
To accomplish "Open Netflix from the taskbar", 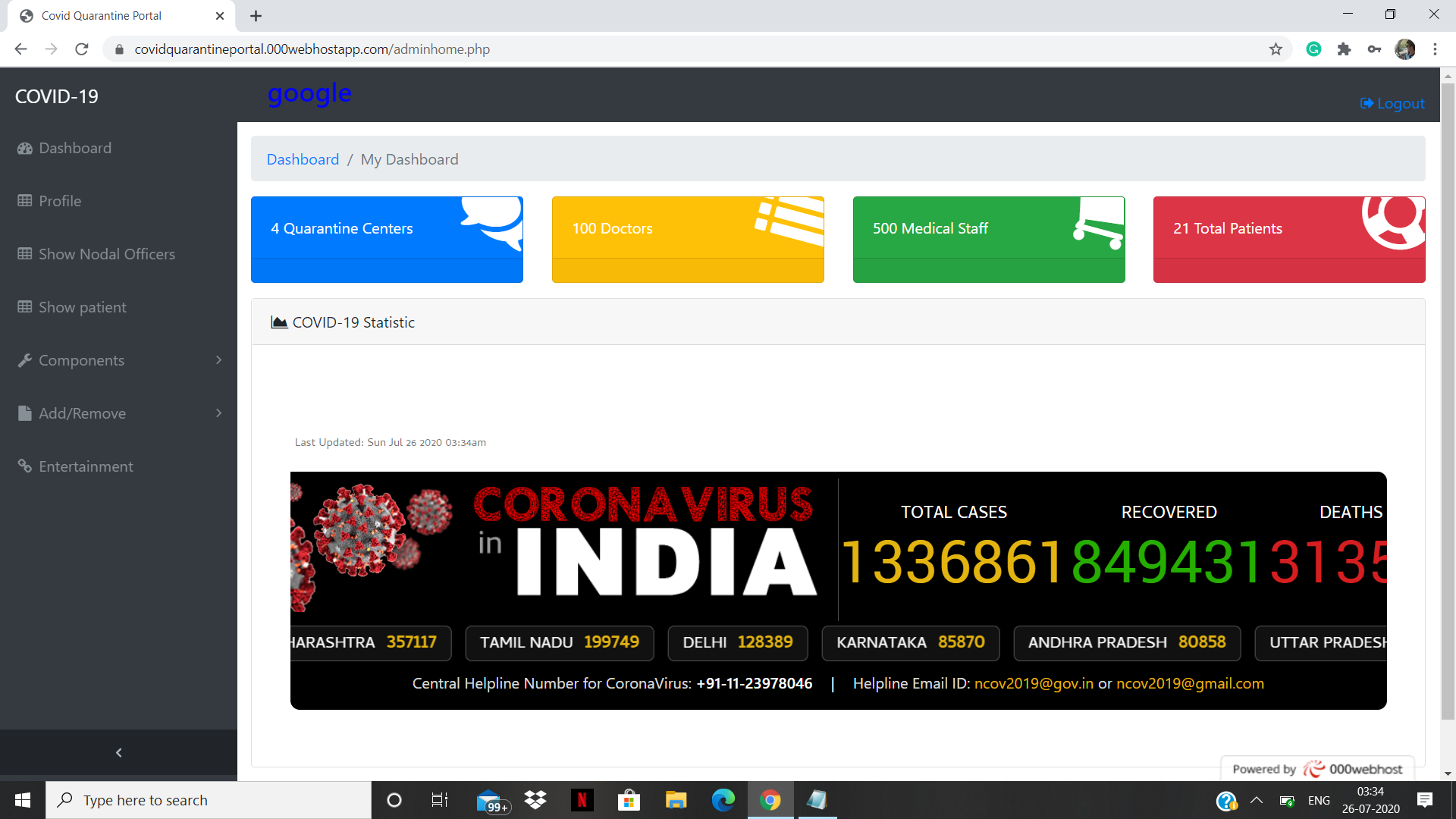I will 582,800.
